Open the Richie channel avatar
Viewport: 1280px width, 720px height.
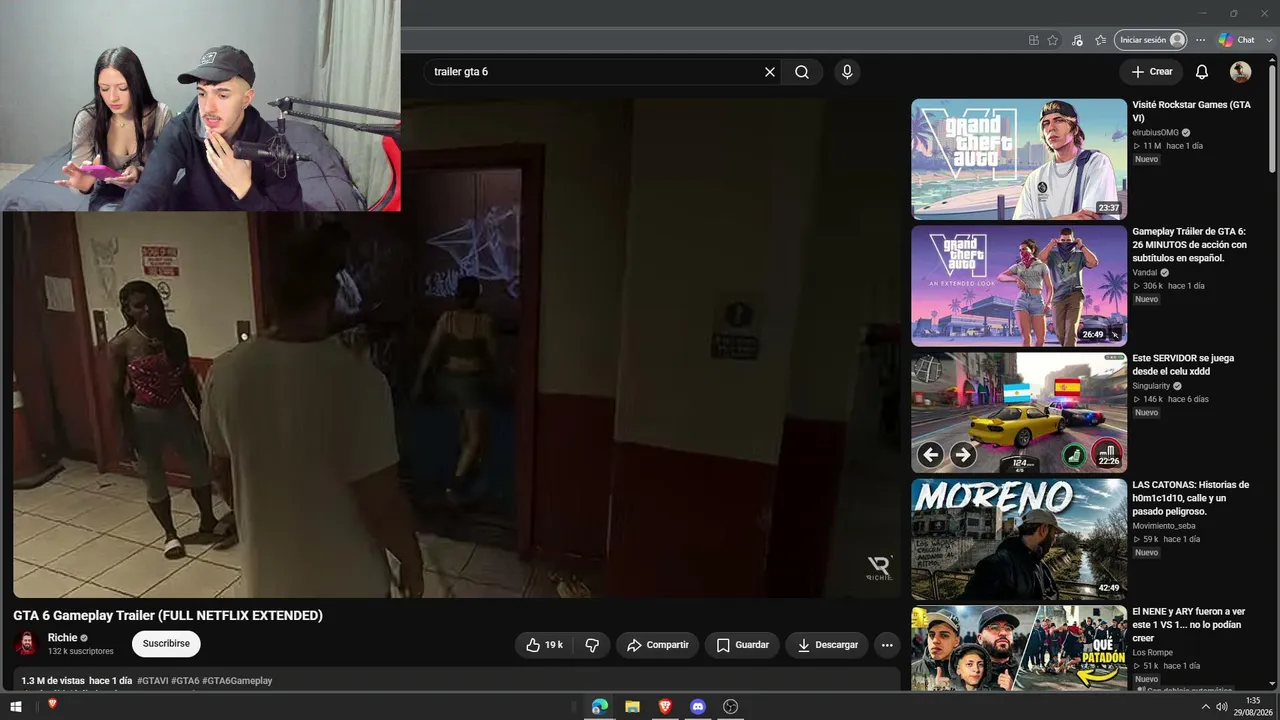coord(25,643)
